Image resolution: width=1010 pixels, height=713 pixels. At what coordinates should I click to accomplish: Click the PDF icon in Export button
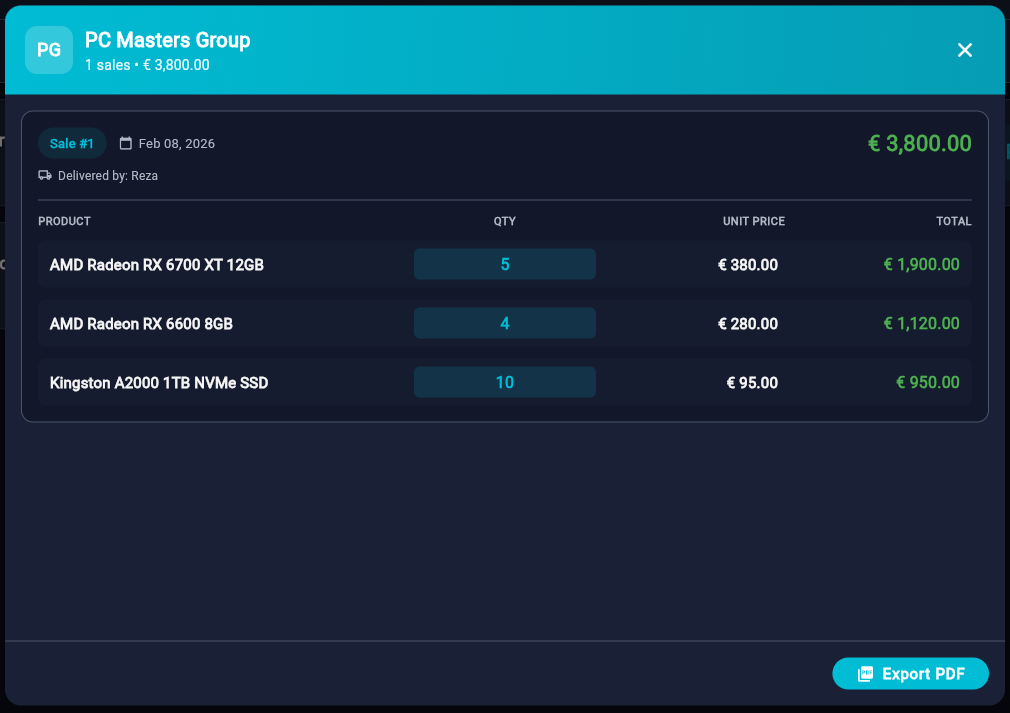coord(866,674)
